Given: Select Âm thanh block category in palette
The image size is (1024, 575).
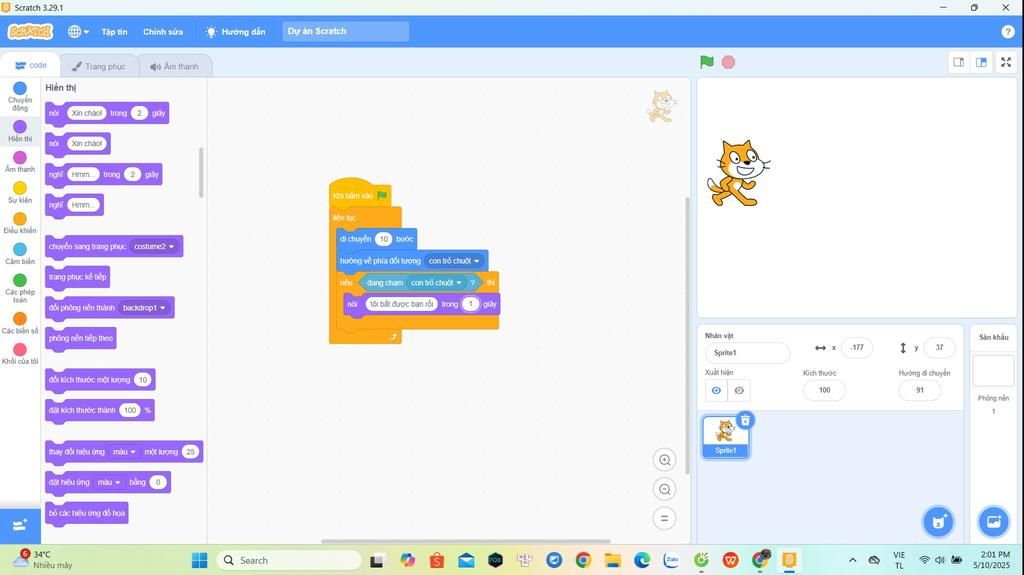Looking at the screenshot, I should (x=20, y=161).
